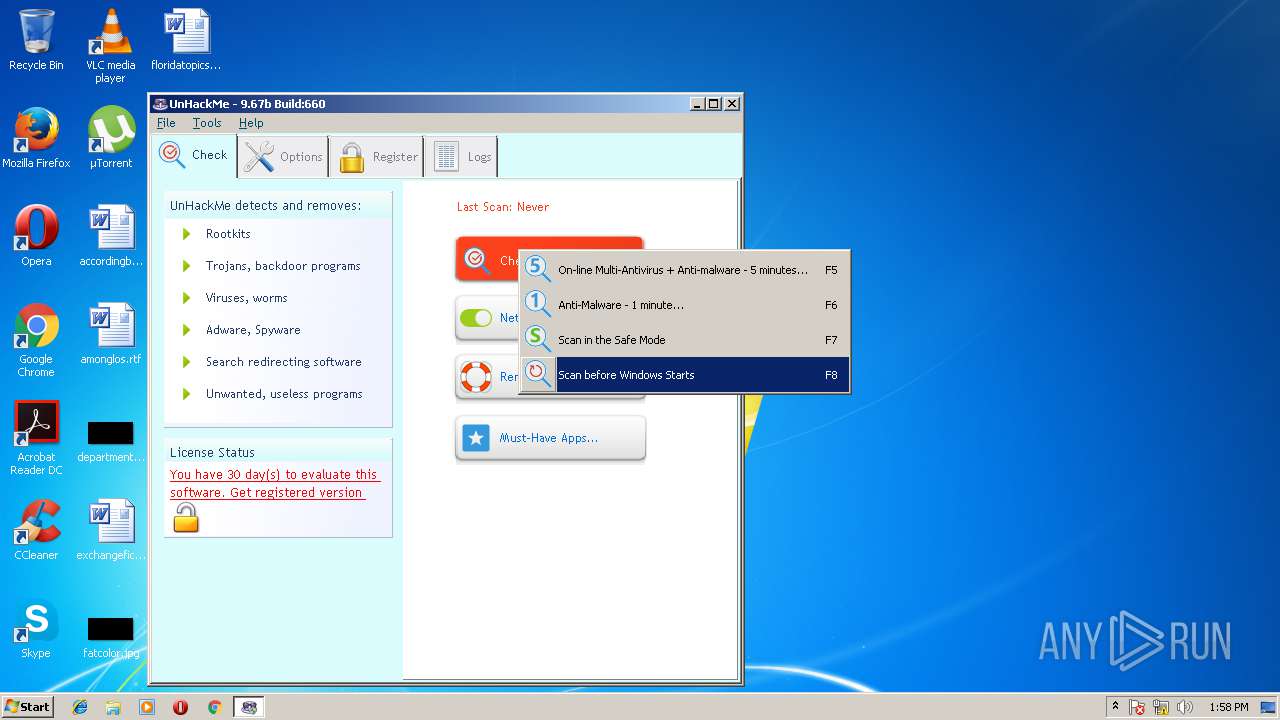1280x720 pixels.
Task: Click the red Check button magnifier icon
Action: (477, 261)
